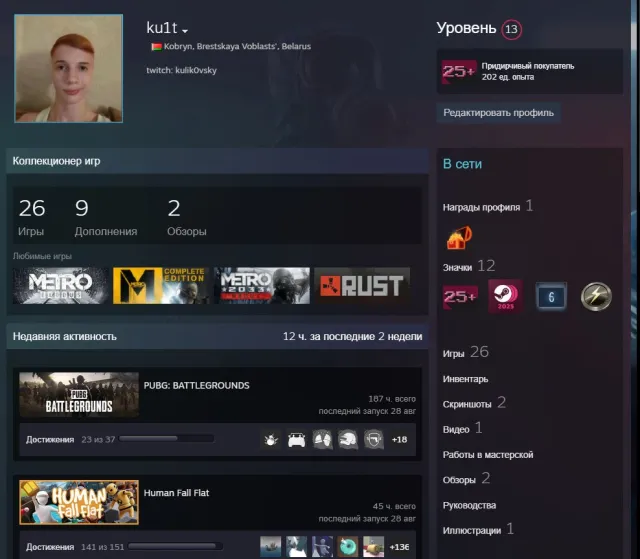Viewport: 640px width, 559px height.
Task: Click the 26 Игры counter
Action: point(32,217)
